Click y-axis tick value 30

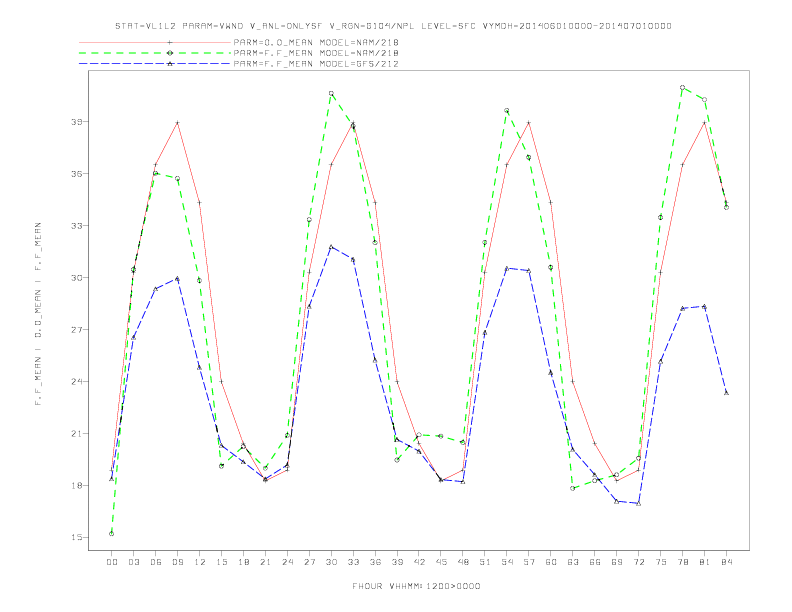(76, 278)
